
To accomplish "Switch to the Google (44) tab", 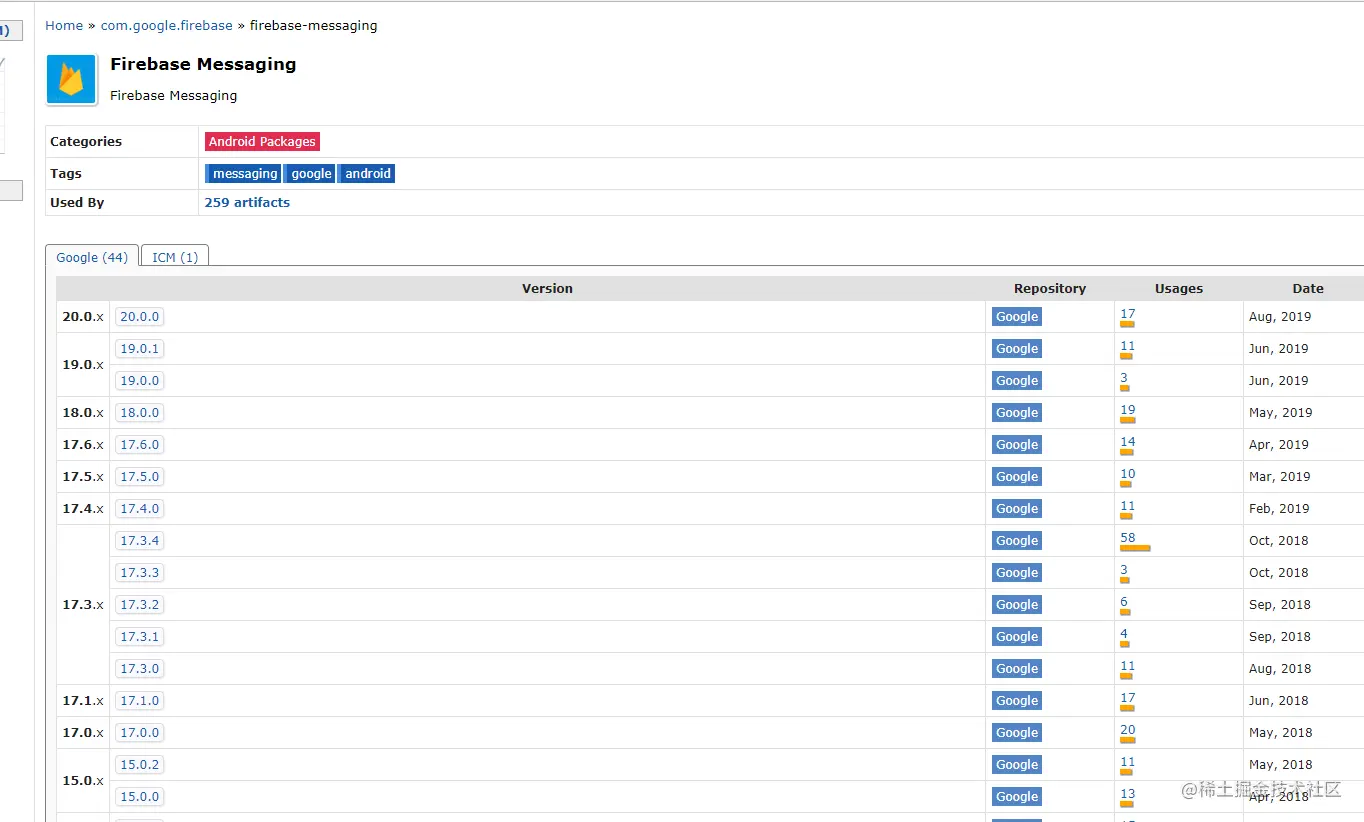I will click(91, 256).
